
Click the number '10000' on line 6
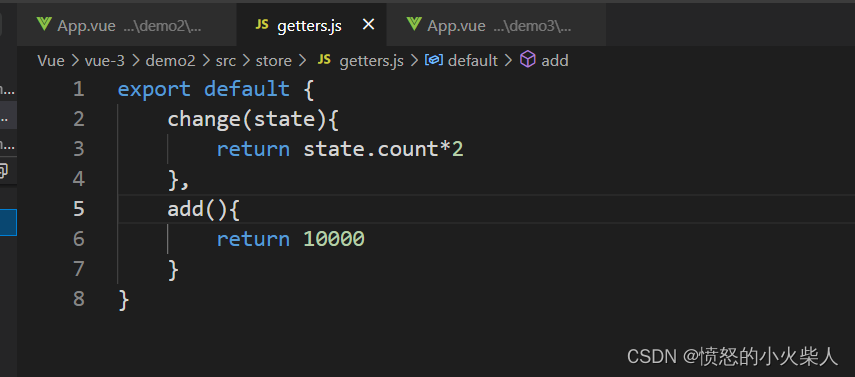(x=334, y=239)
